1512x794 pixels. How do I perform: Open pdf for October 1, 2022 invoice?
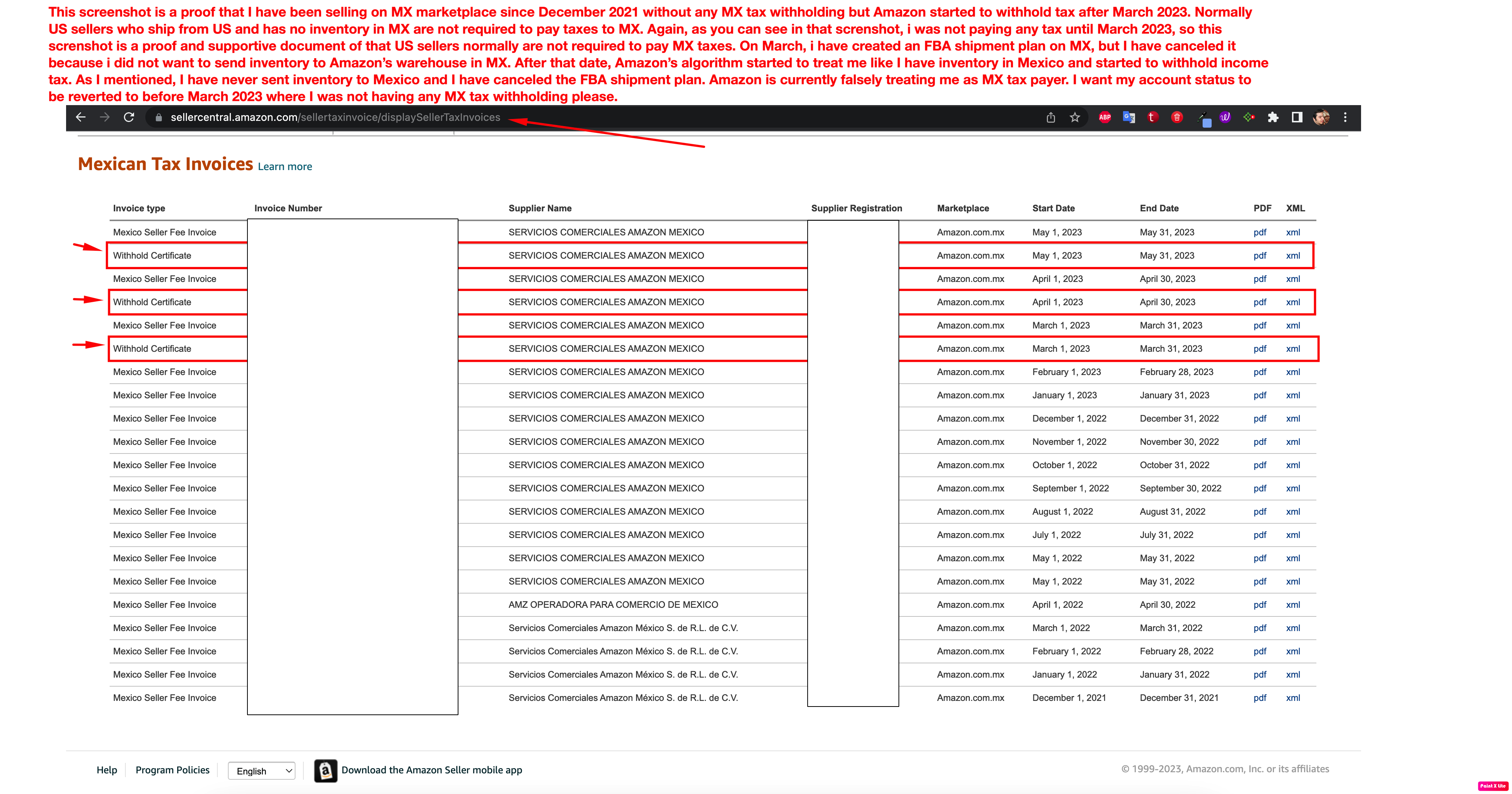click(x=1260, y=466)
